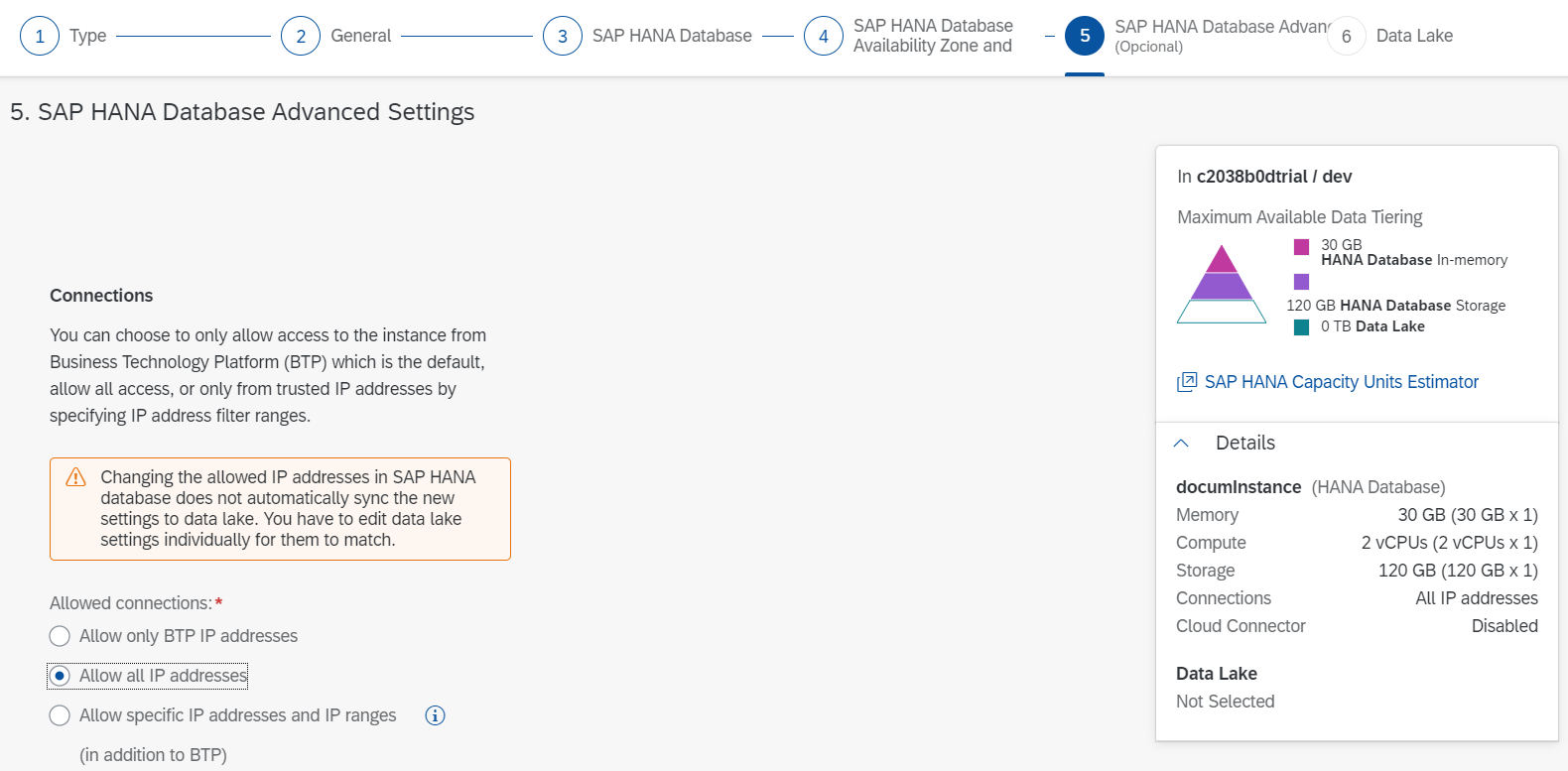
Task: Click the c2038b0dtrial / dev subaccount text
Action: [x=1274, y=177]
